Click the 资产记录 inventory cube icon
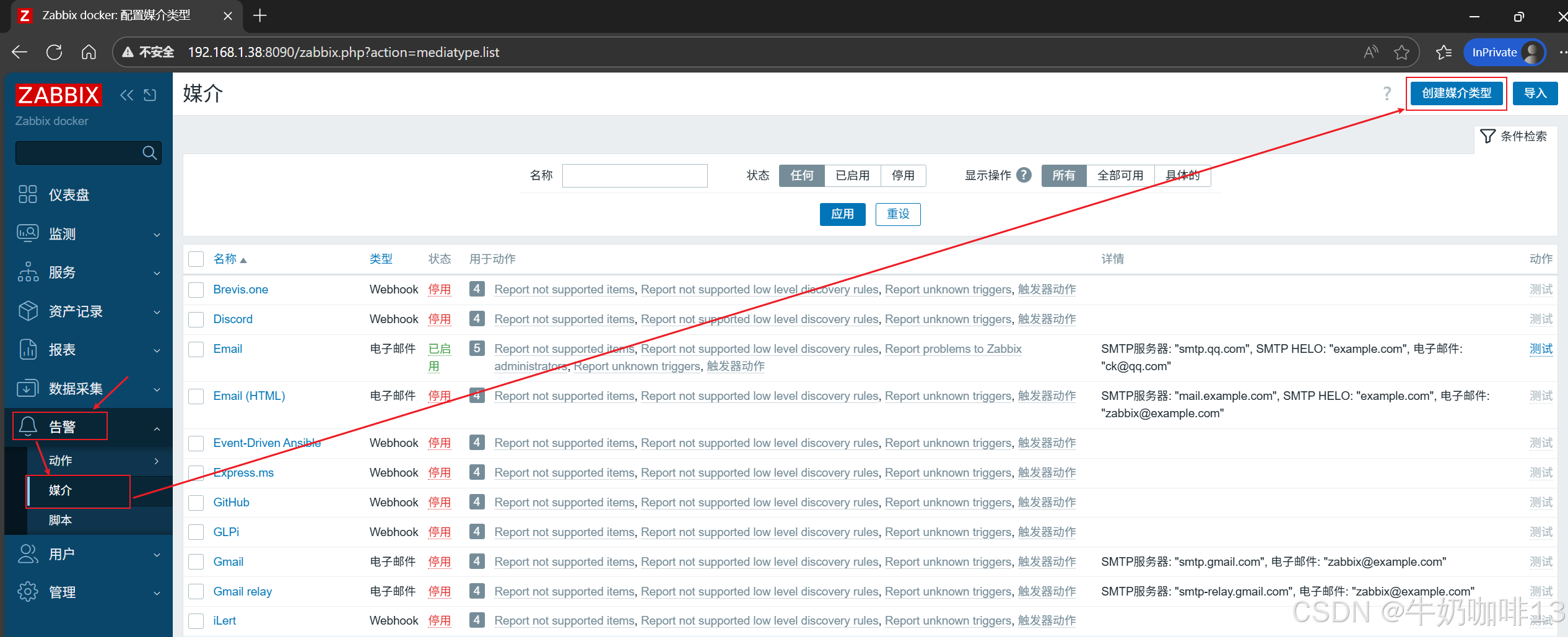This screenshot has width=1568, height=637. (x=28, y=311)
